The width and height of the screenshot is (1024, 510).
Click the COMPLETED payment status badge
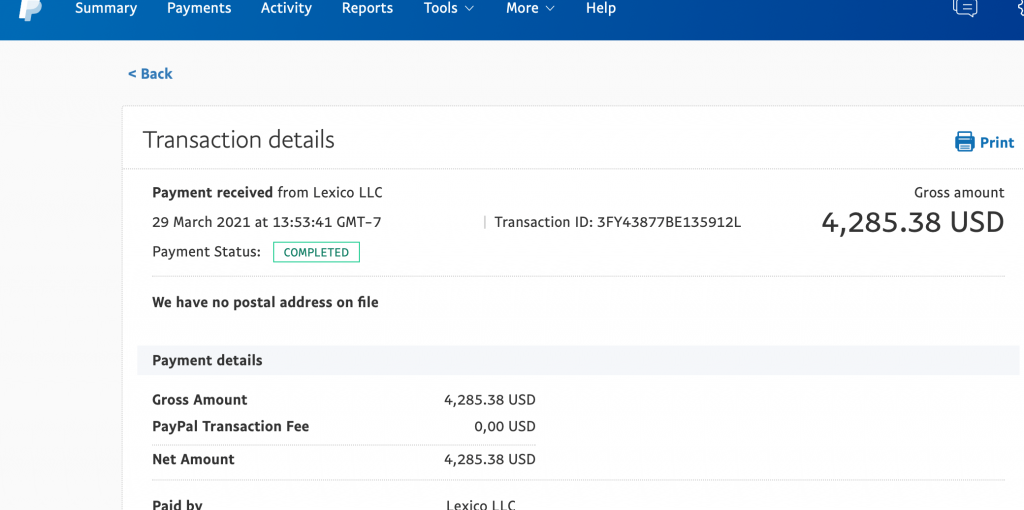(316, 252)
